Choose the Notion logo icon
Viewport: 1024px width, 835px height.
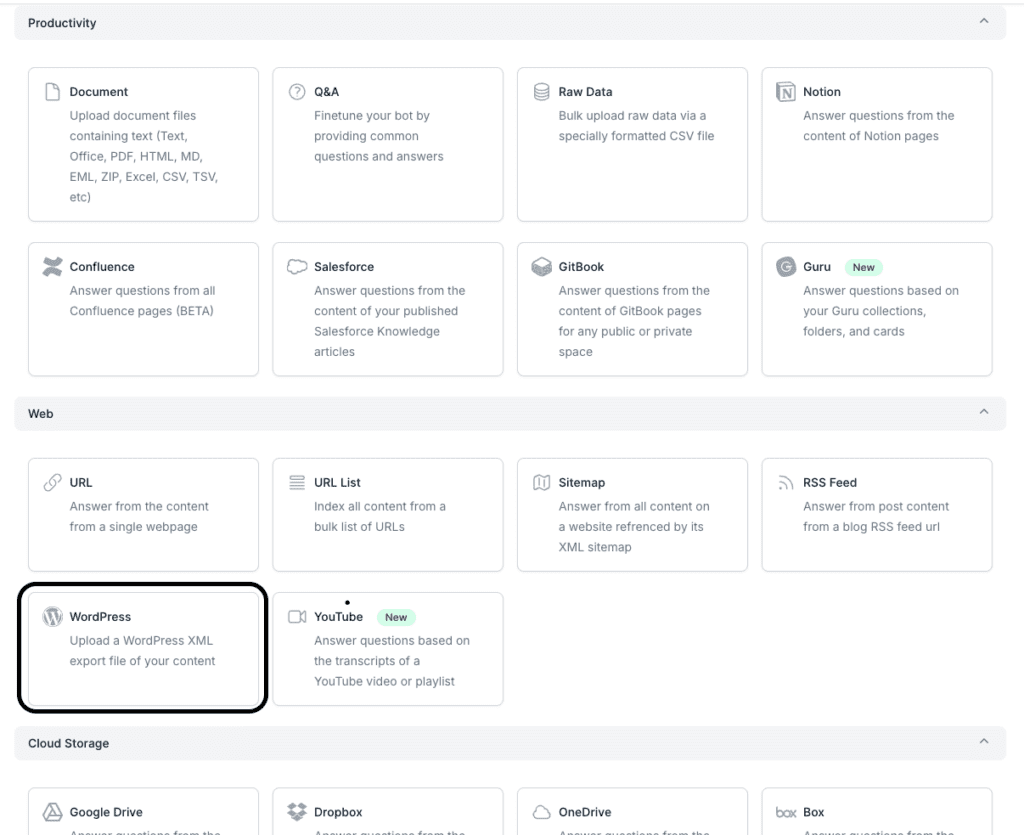coord(786,92)
